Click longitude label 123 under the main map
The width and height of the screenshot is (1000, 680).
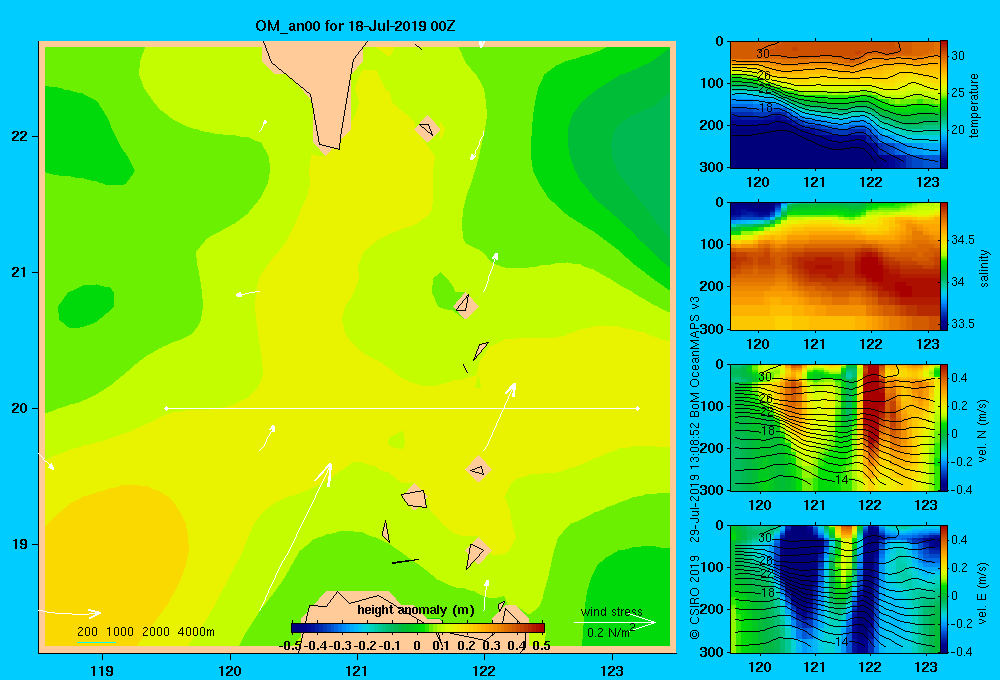(612, 670)
